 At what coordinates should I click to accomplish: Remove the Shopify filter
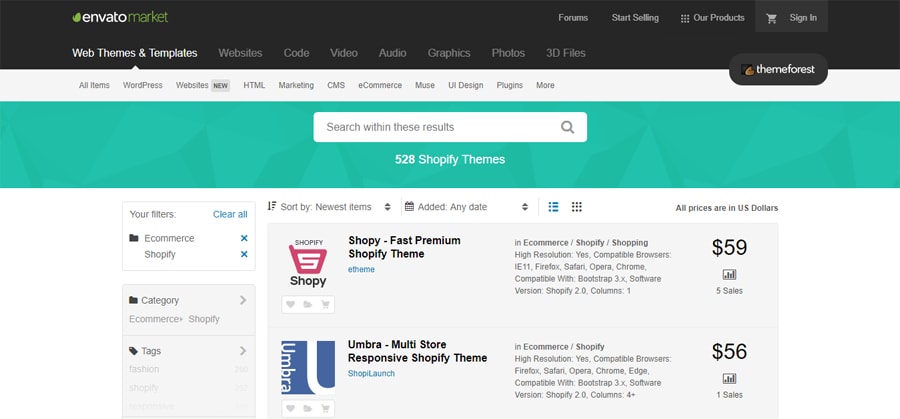tap(244, 254)
